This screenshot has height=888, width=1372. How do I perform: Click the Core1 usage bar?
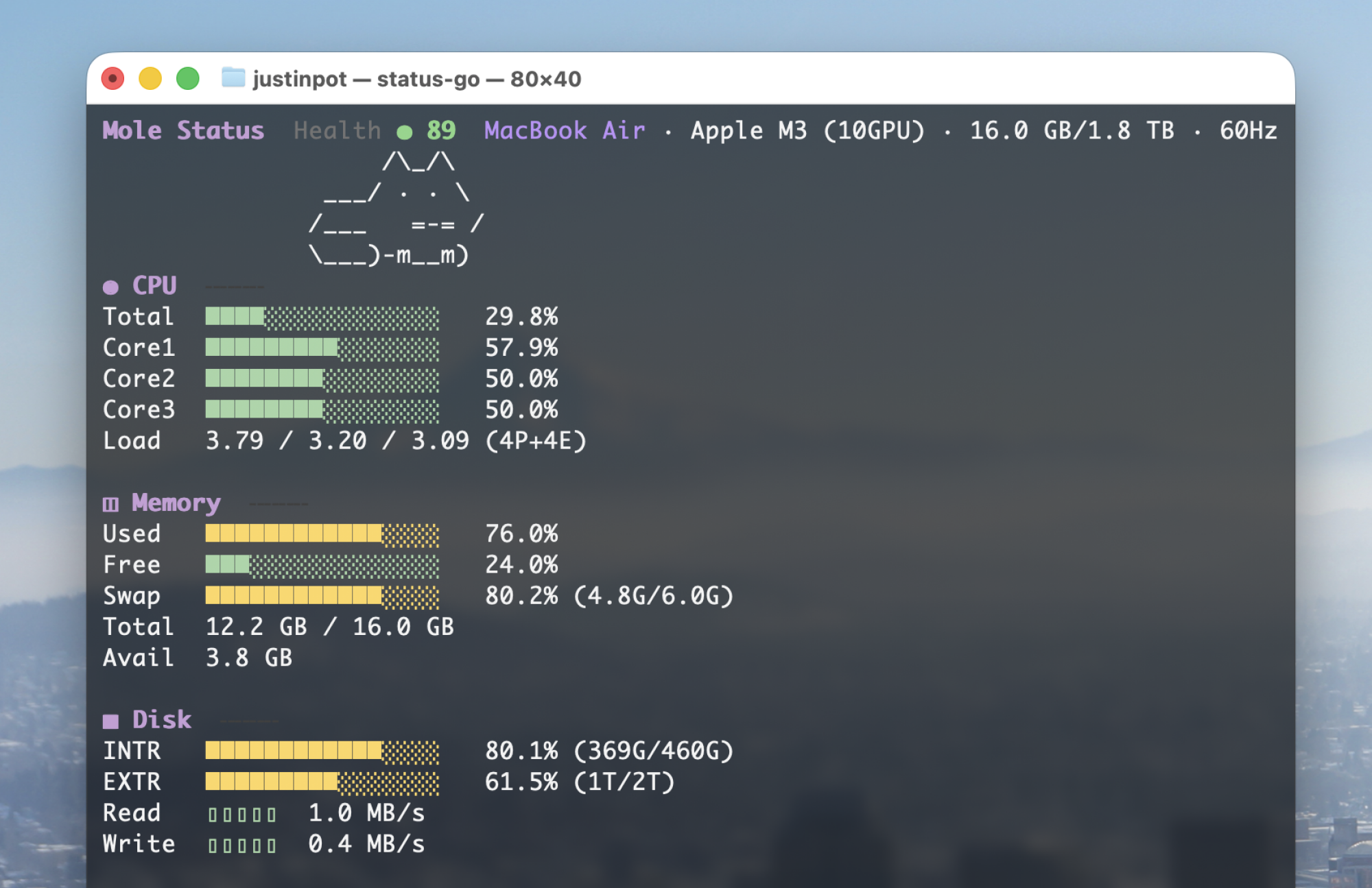click(322, 348)
